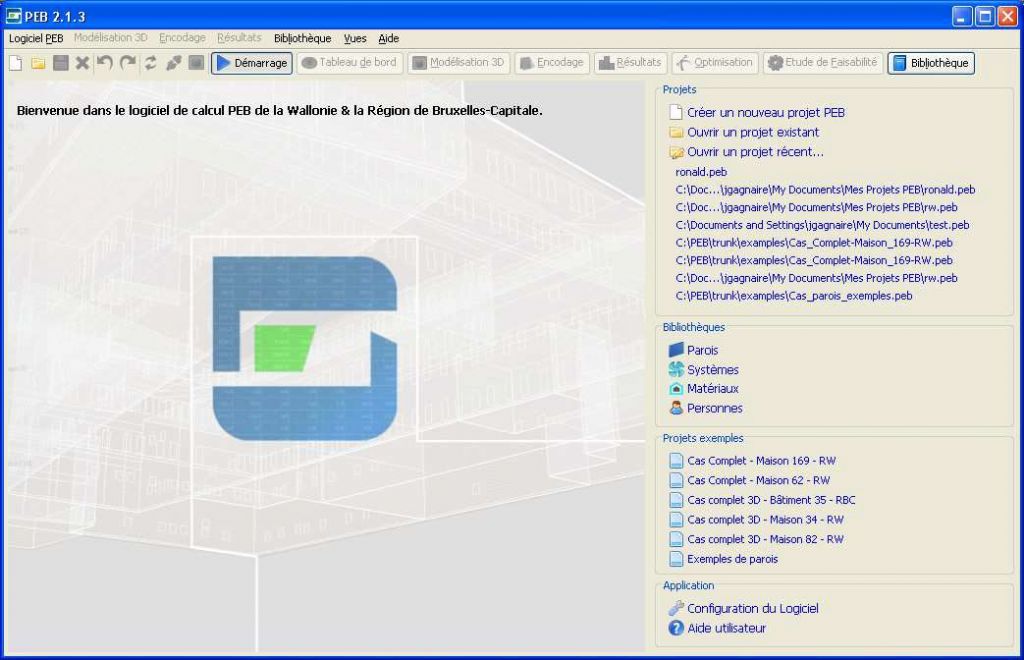Click the new project toolbar icon
Image resolution: width=1024 pixels, height=660 pixels.
tap(15, 63)
